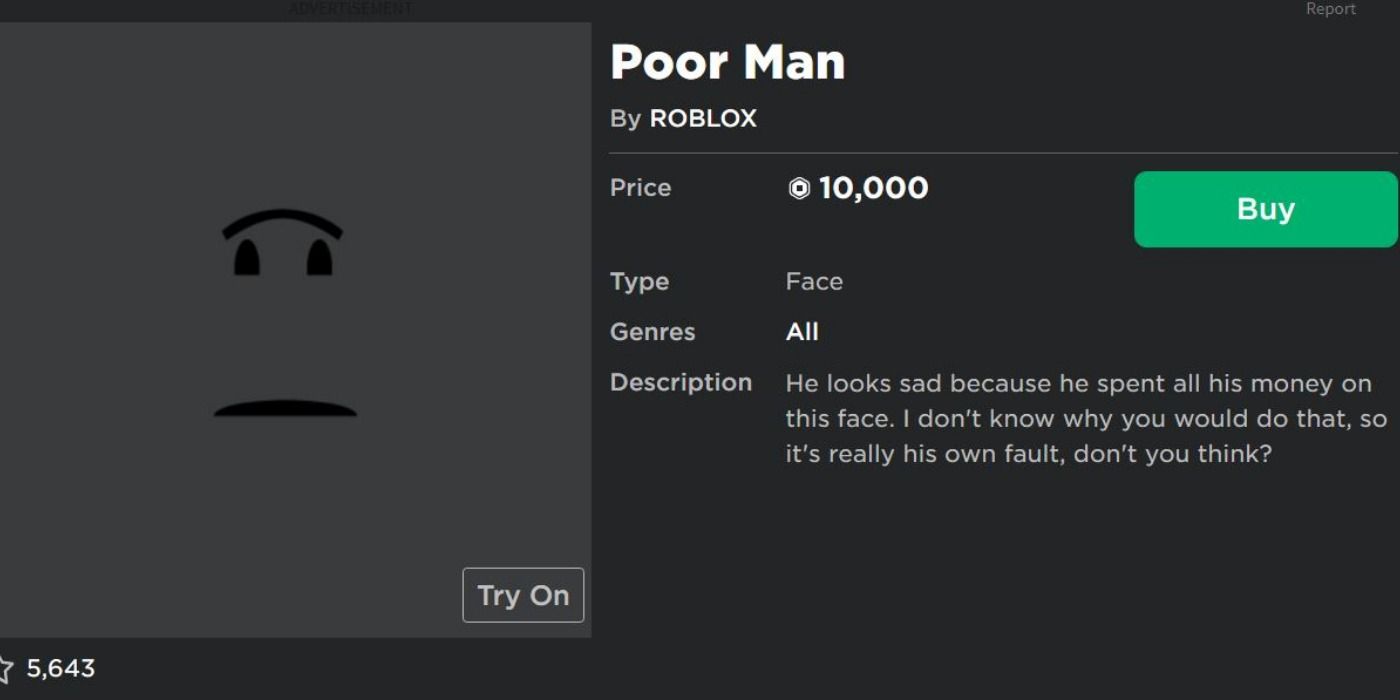Click the Robux currency icon
This screenshot has height=700, width=1400.
799,188
